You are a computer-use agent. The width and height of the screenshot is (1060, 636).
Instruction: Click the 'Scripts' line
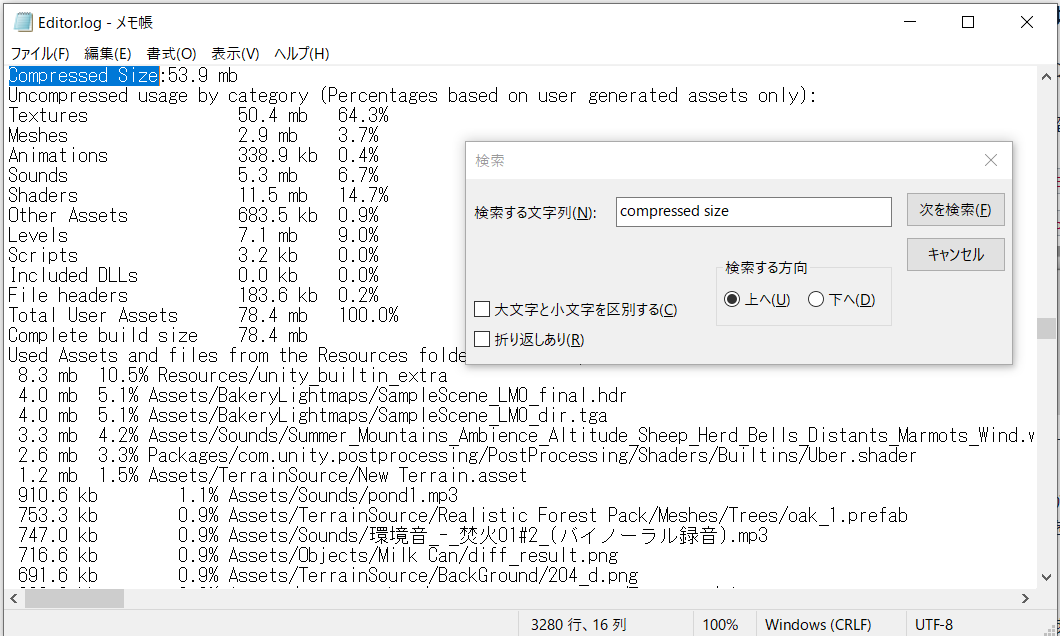[x=193, y=255]
